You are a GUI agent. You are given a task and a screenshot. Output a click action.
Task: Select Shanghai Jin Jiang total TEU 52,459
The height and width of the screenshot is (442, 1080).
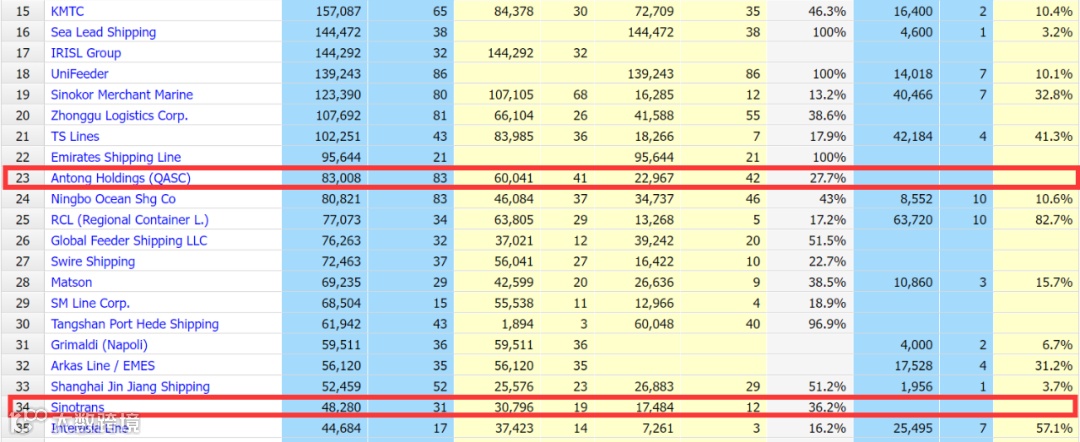click(342, 386)
